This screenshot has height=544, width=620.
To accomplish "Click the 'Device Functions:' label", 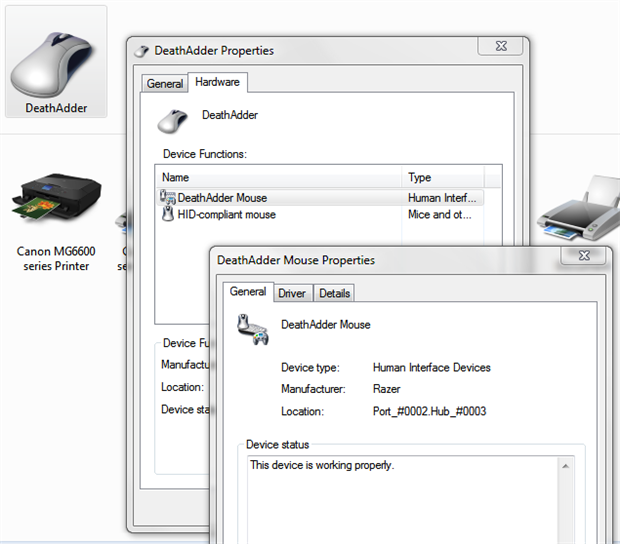I will pos(205,154).
